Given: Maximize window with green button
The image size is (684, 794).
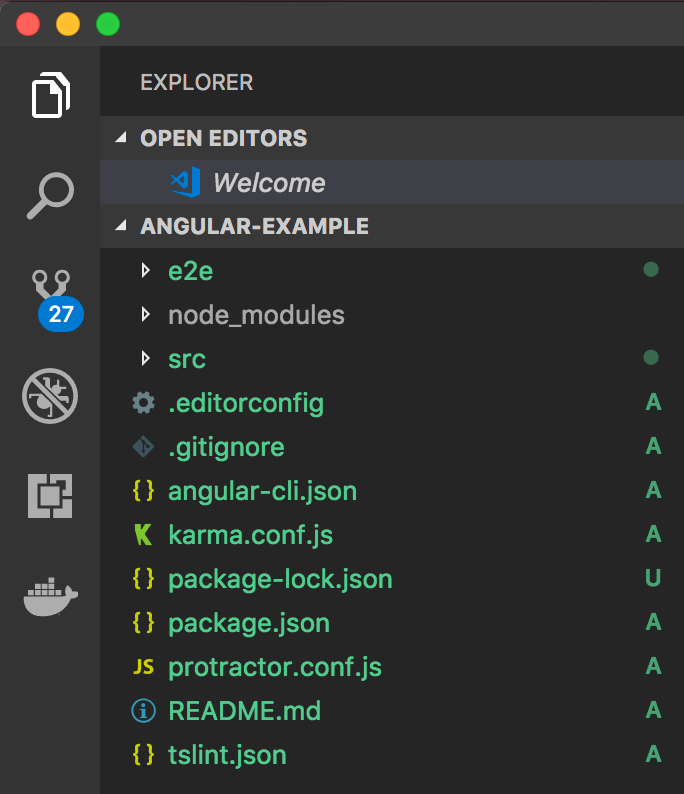Looking at the screenshot, I should [108, 24].
